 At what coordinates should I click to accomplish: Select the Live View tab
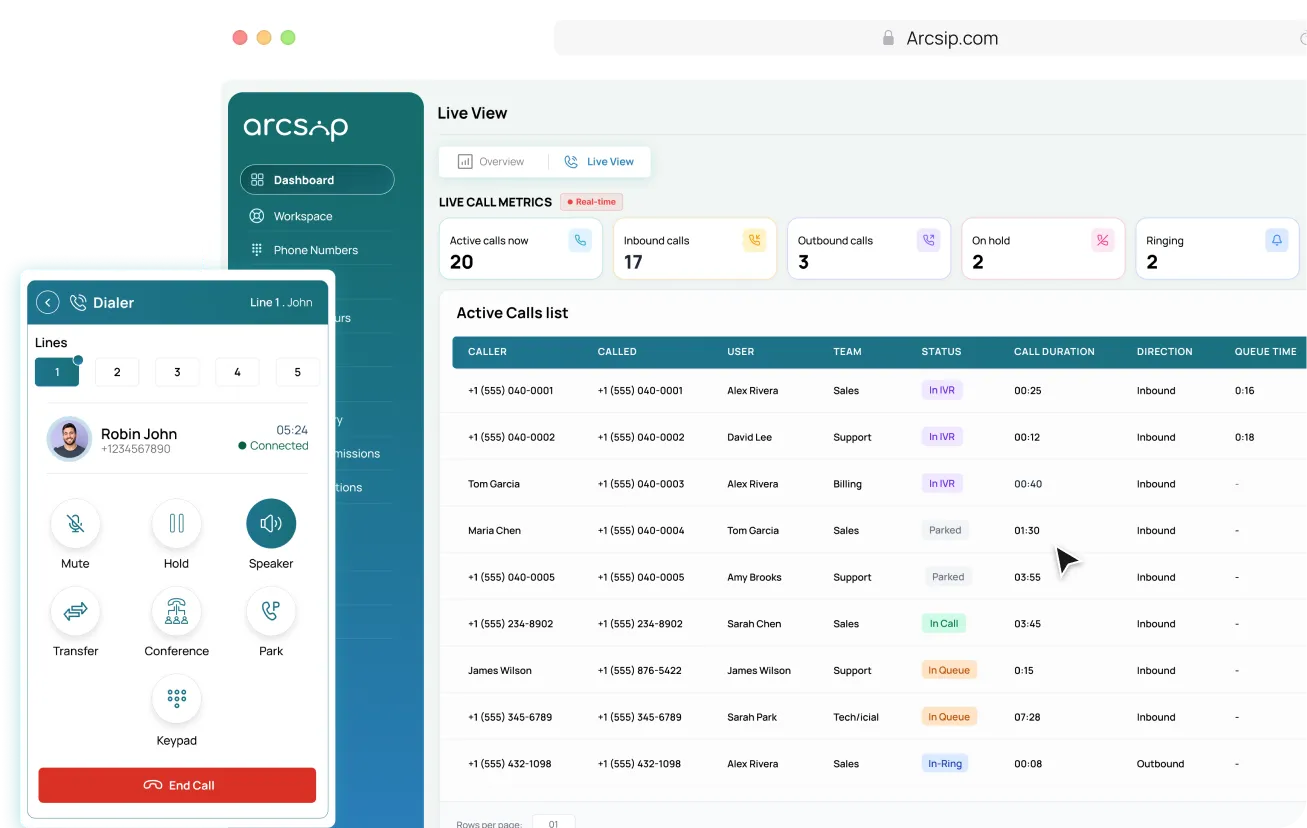coord(599,162)
